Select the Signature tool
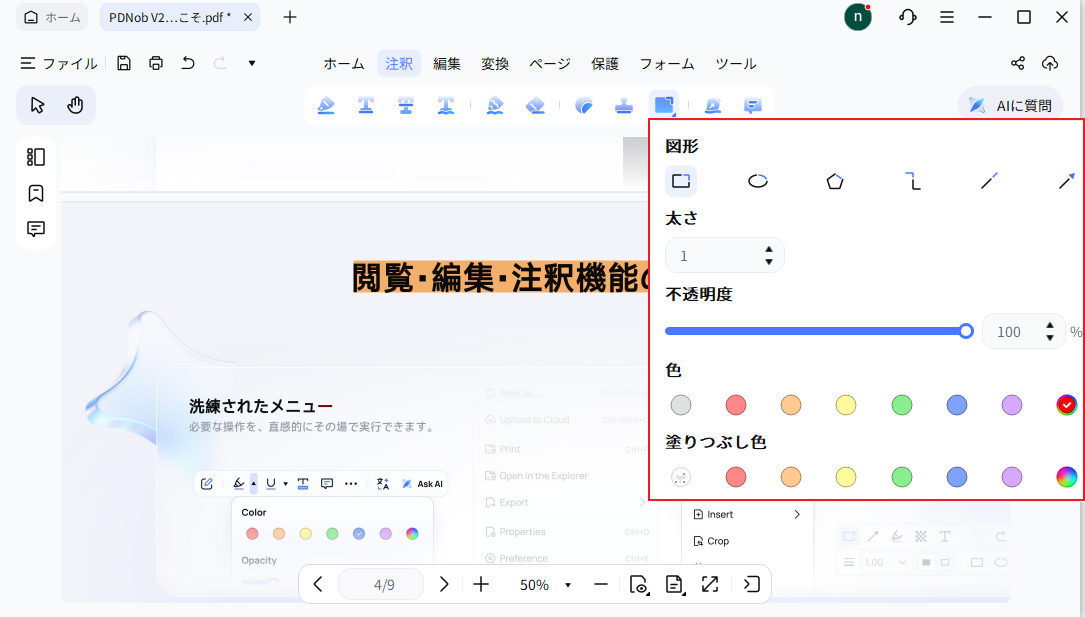This screenshot has height=617, width=1085. (713, 105)
